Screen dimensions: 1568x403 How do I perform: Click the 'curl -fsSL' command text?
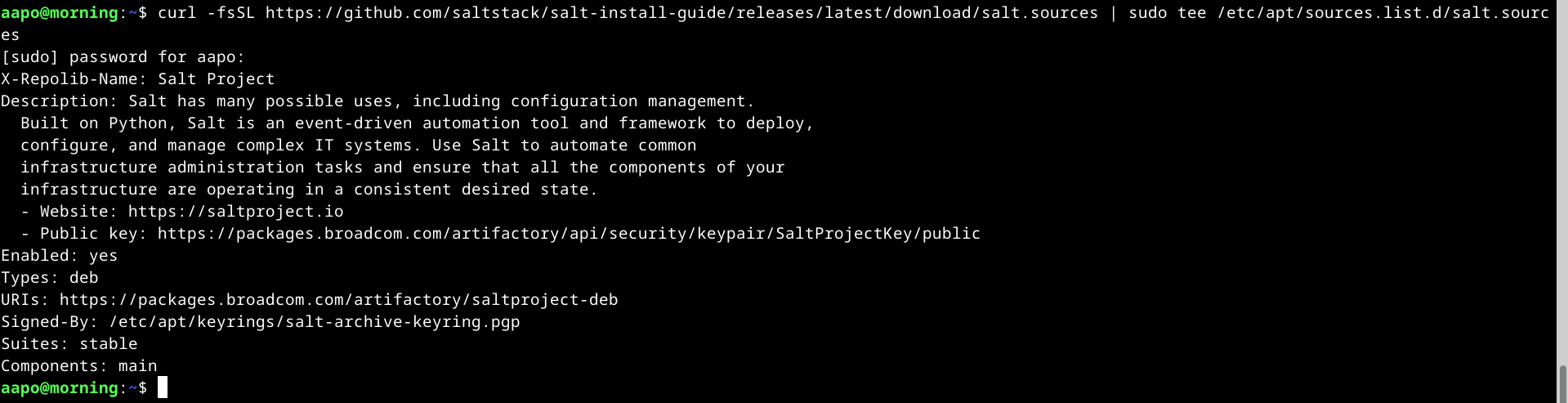tap(206, 13)
